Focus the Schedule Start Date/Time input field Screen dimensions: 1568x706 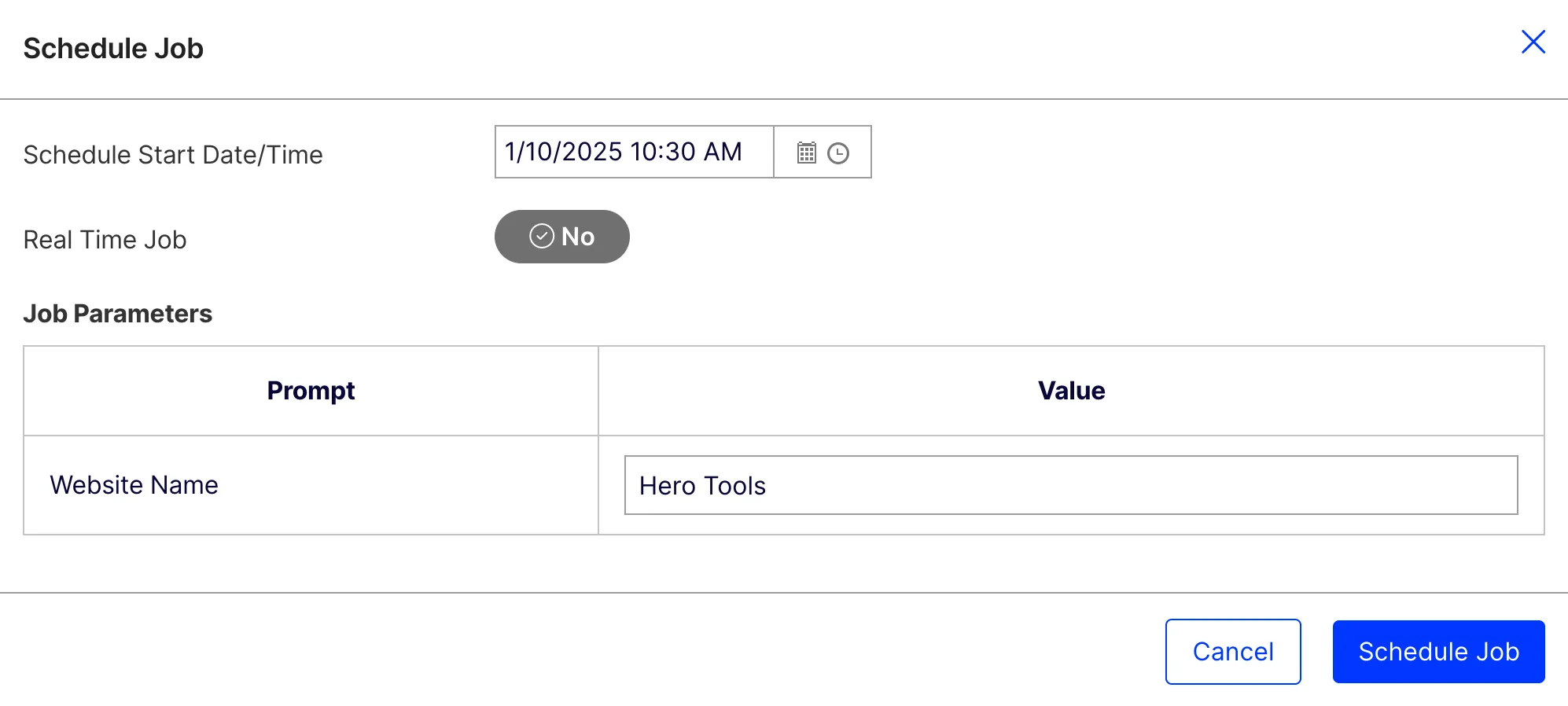click(635, 152)
